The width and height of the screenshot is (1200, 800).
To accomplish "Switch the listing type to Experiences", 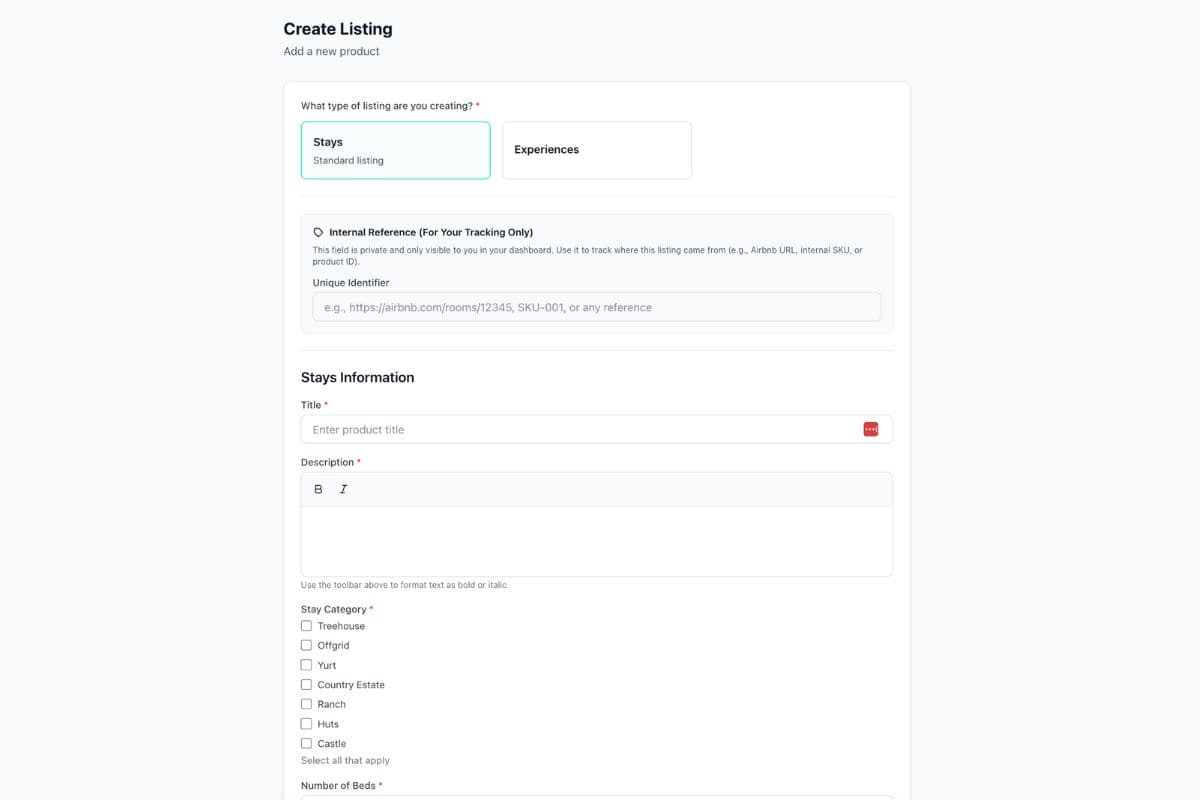I will 596,150.
